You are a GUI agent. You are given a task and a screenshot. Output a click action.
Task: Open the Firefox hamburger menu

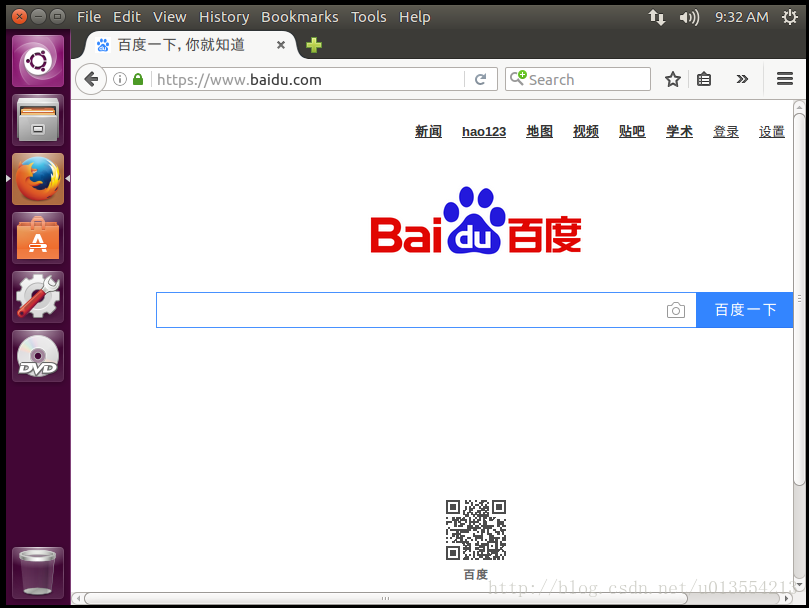click(785, 79)
